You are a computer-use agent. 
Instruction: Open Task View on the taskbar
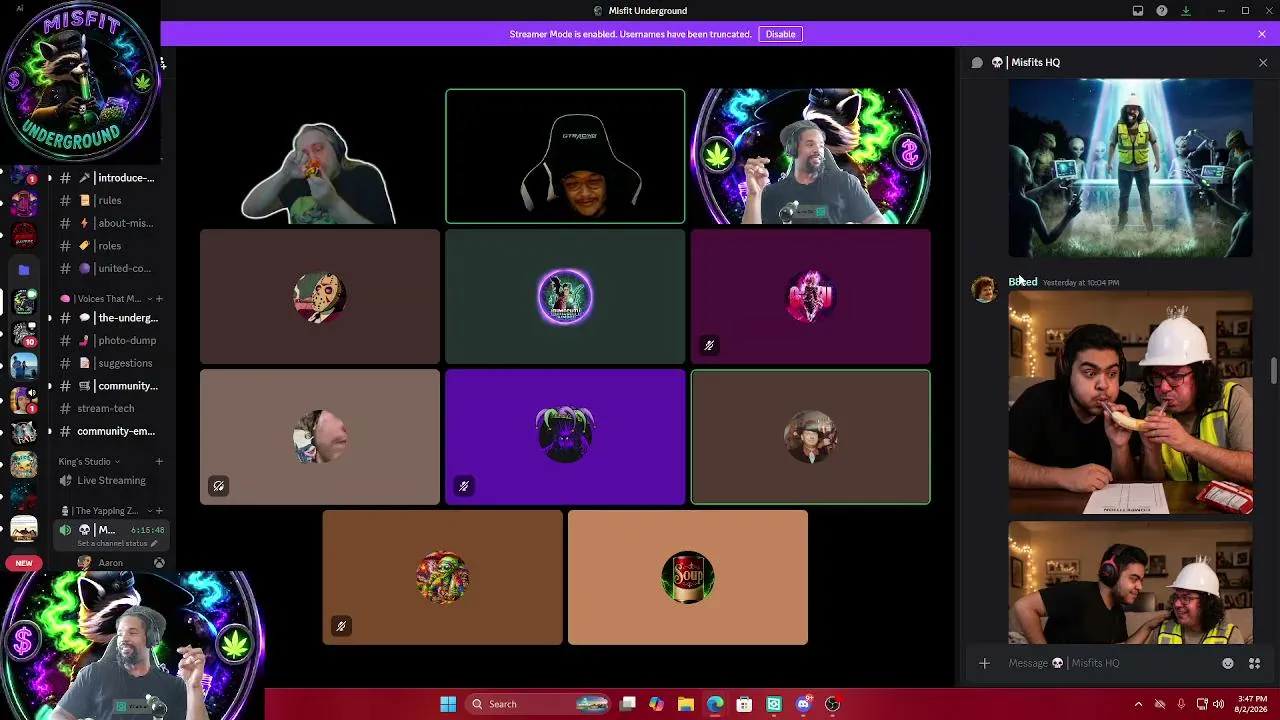628,704
